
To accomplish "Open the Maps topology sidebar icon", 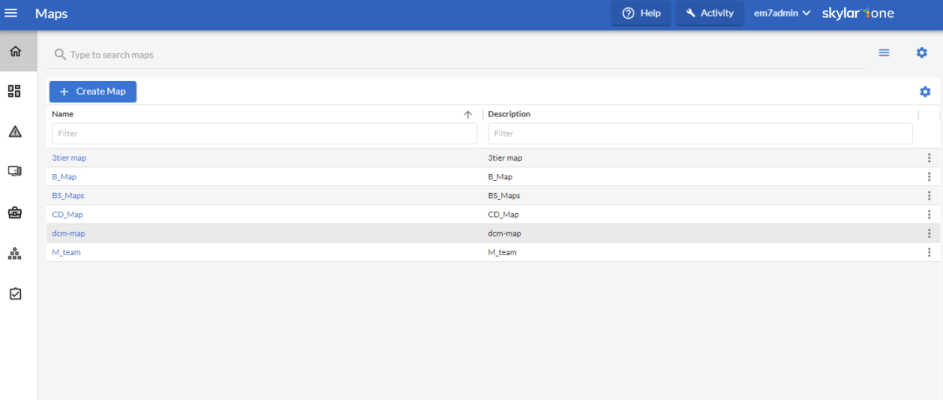I will tap(15, 253).
